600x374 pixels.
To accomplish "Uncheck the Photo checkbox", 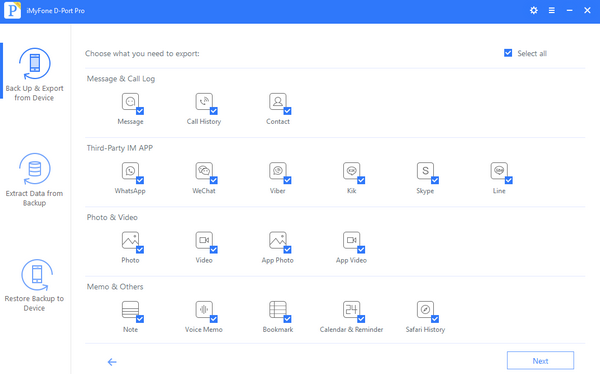I will [x=140, y=250].
